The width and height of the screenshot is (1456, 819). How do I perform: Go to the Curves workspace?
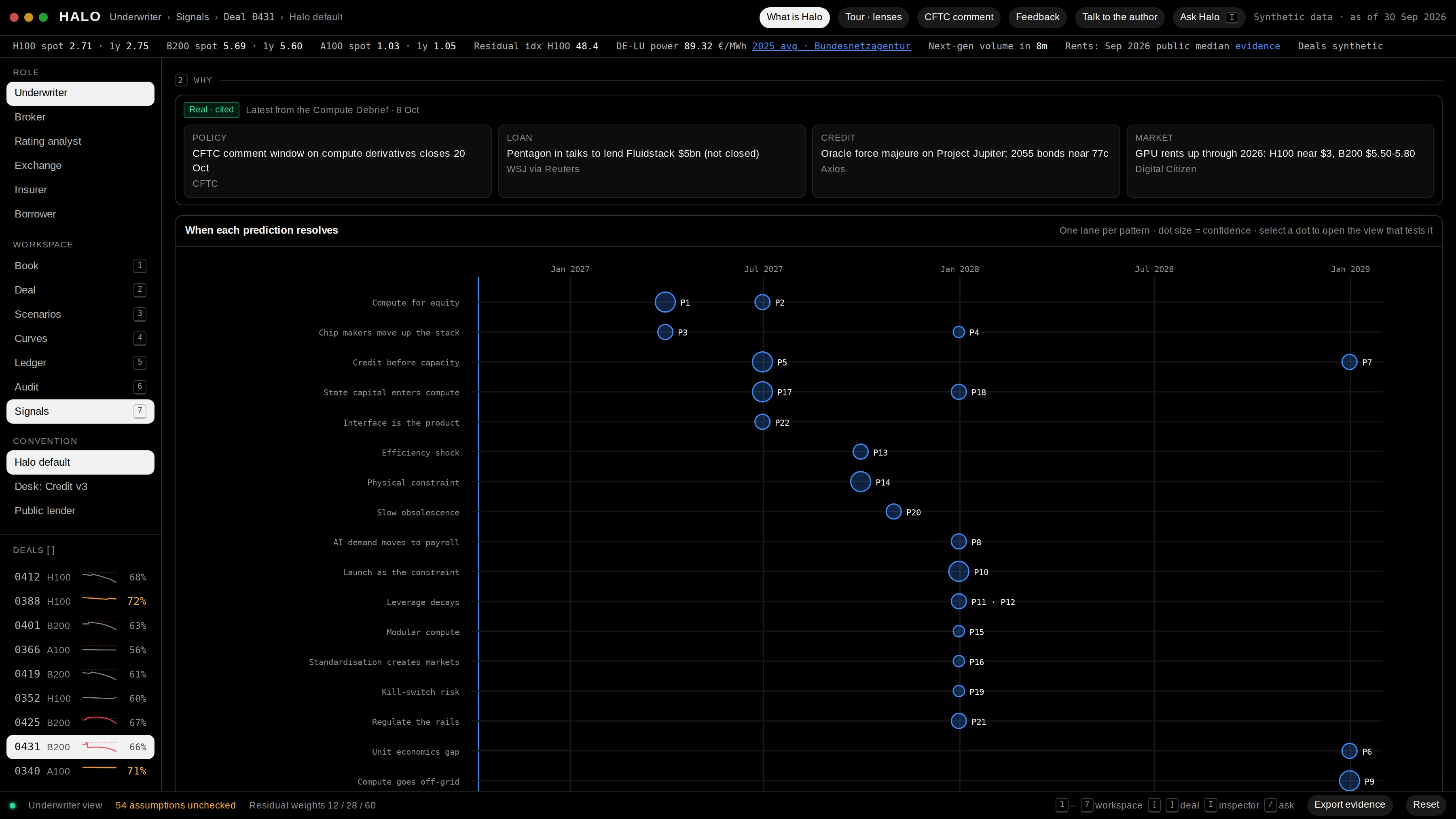[x=80, y=338]
